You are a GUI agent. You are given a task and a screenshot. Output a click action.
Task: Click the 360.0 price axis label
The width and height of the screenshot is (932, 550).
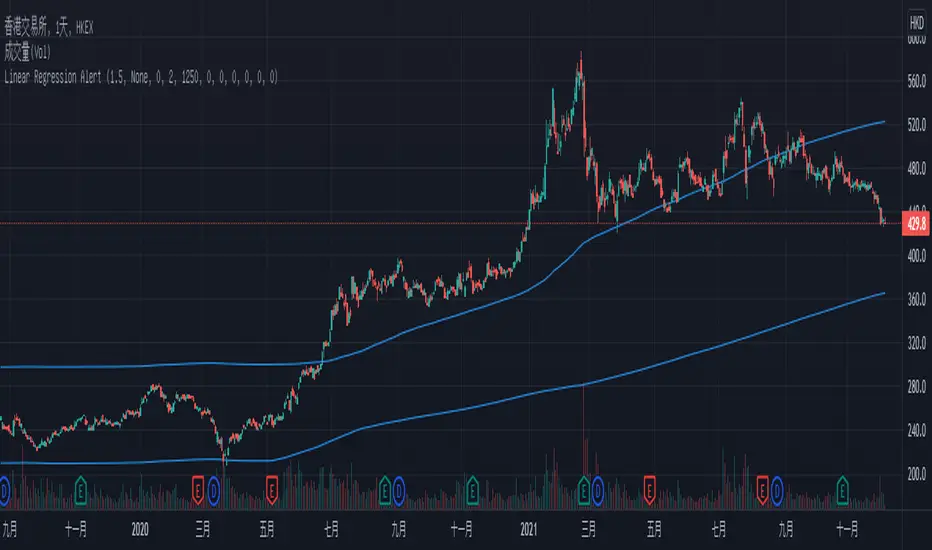(x=916, y=300)
